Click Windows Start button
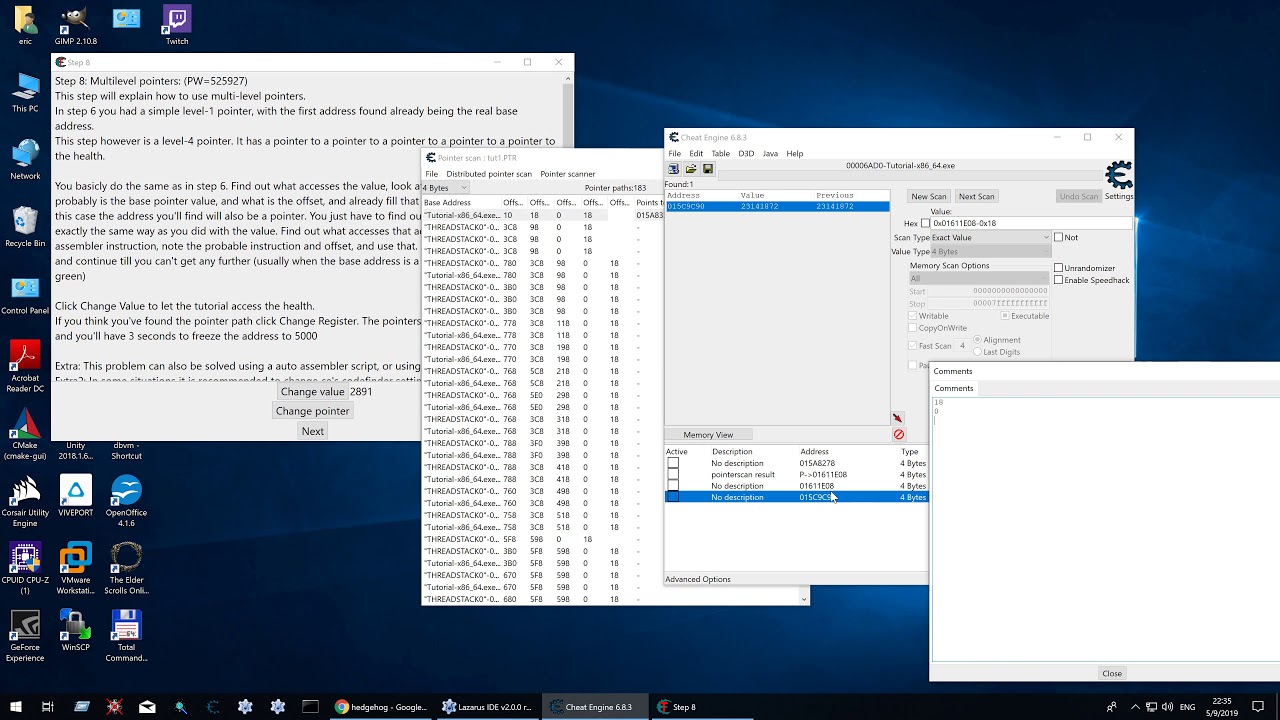Image resolution: width=1280 pixels, height=720 pixels. coord(16,707)
